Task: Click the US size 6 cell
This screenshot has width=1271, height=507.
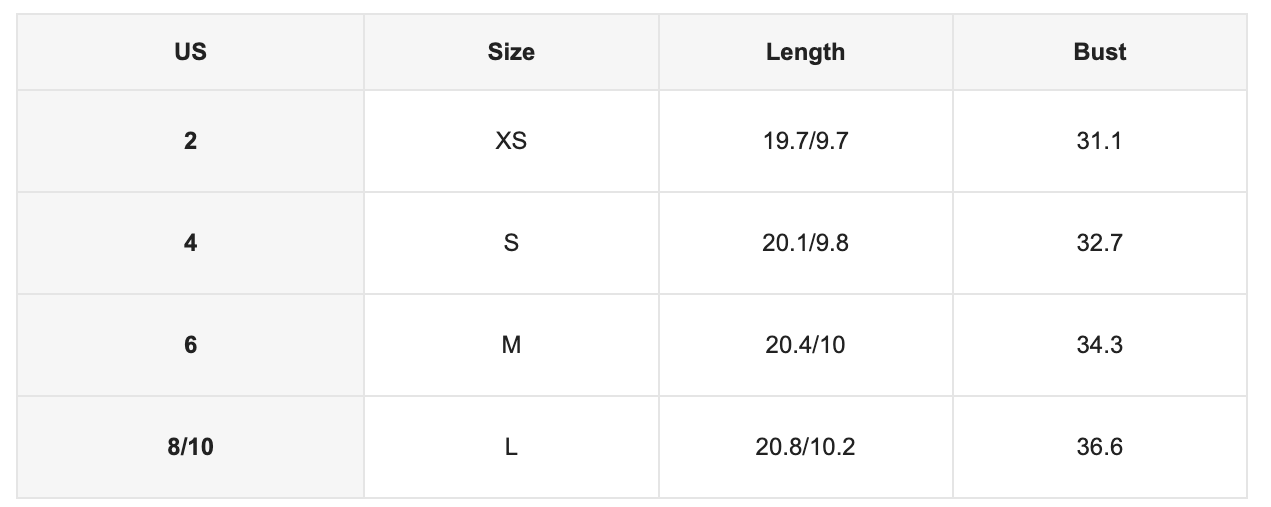Action: point(190,345)
